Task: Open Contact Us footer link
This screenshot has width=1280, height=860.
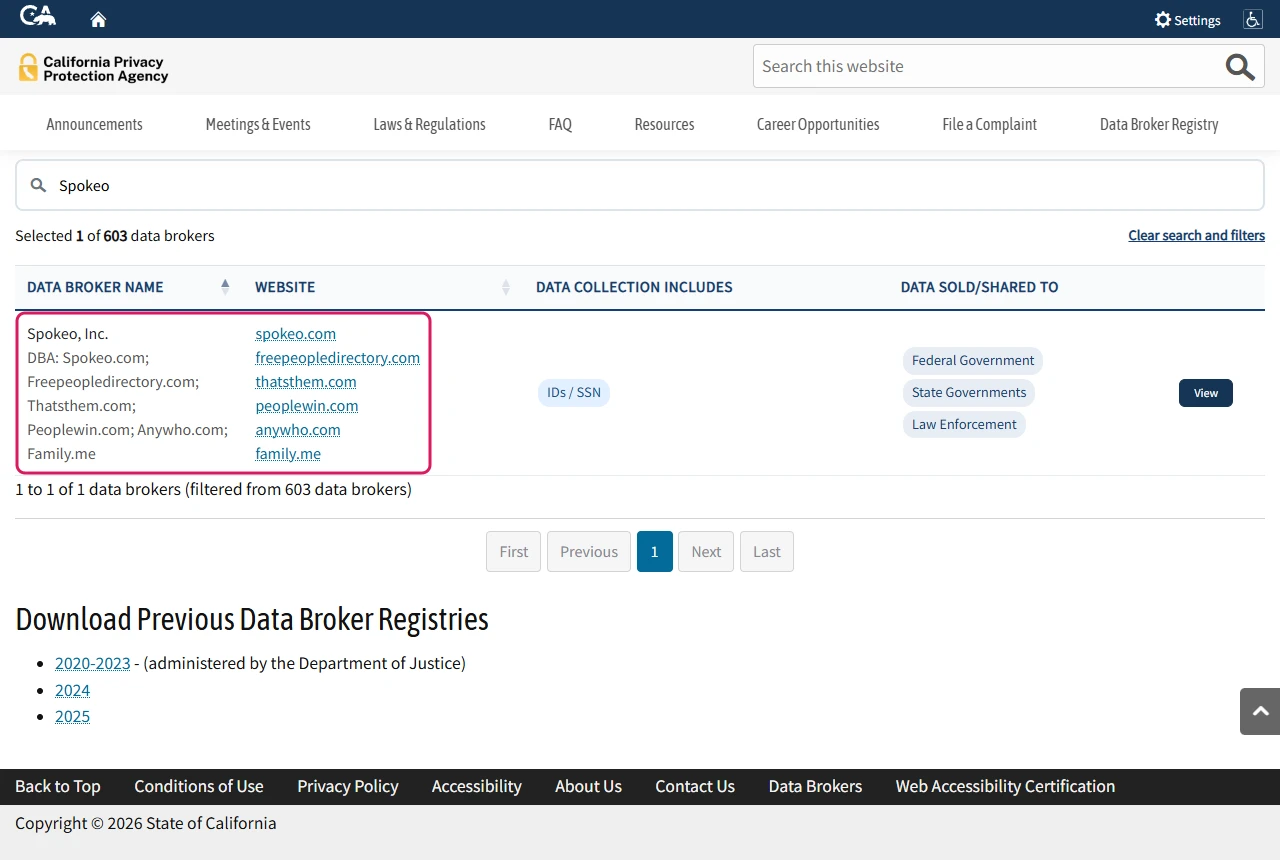Action: coord(695,786)
